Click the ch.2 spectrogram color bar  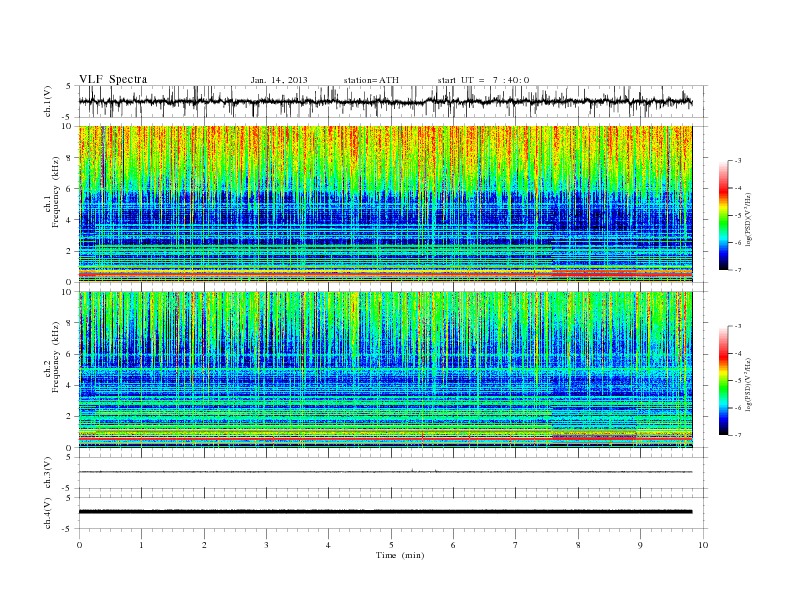[723, 381]
